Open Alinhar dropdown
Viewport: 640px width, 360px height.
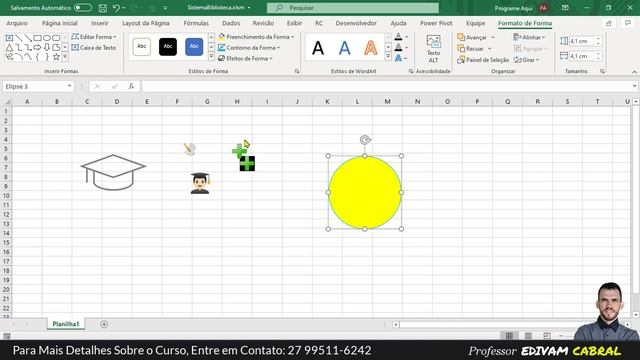click(529, 38)
